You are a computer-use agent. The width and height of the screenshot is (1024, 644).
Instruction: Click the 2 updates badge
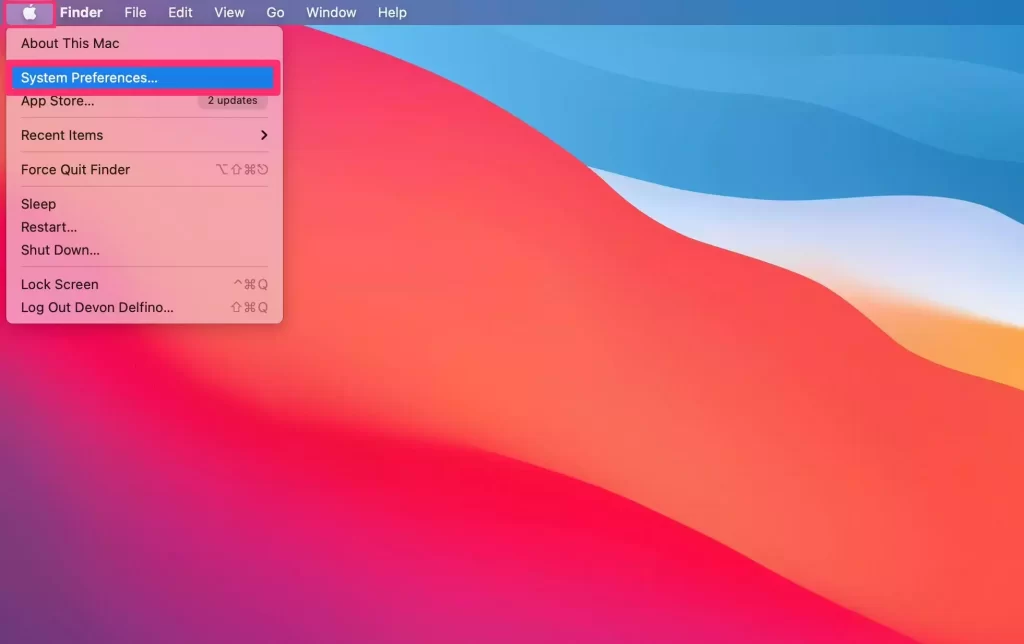(232, 101)
